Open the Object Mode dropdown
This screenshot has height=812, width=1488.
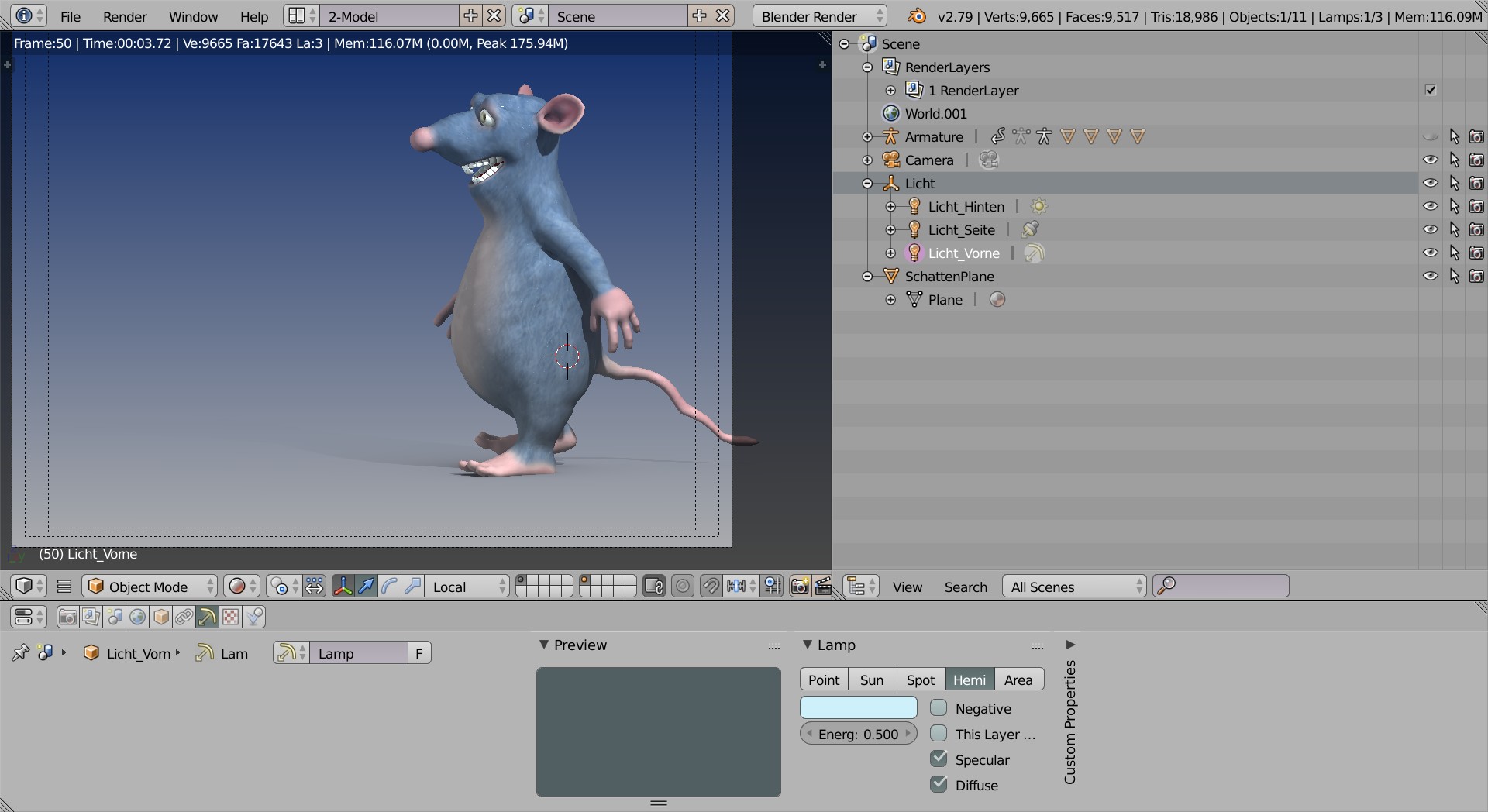point(150,587)
